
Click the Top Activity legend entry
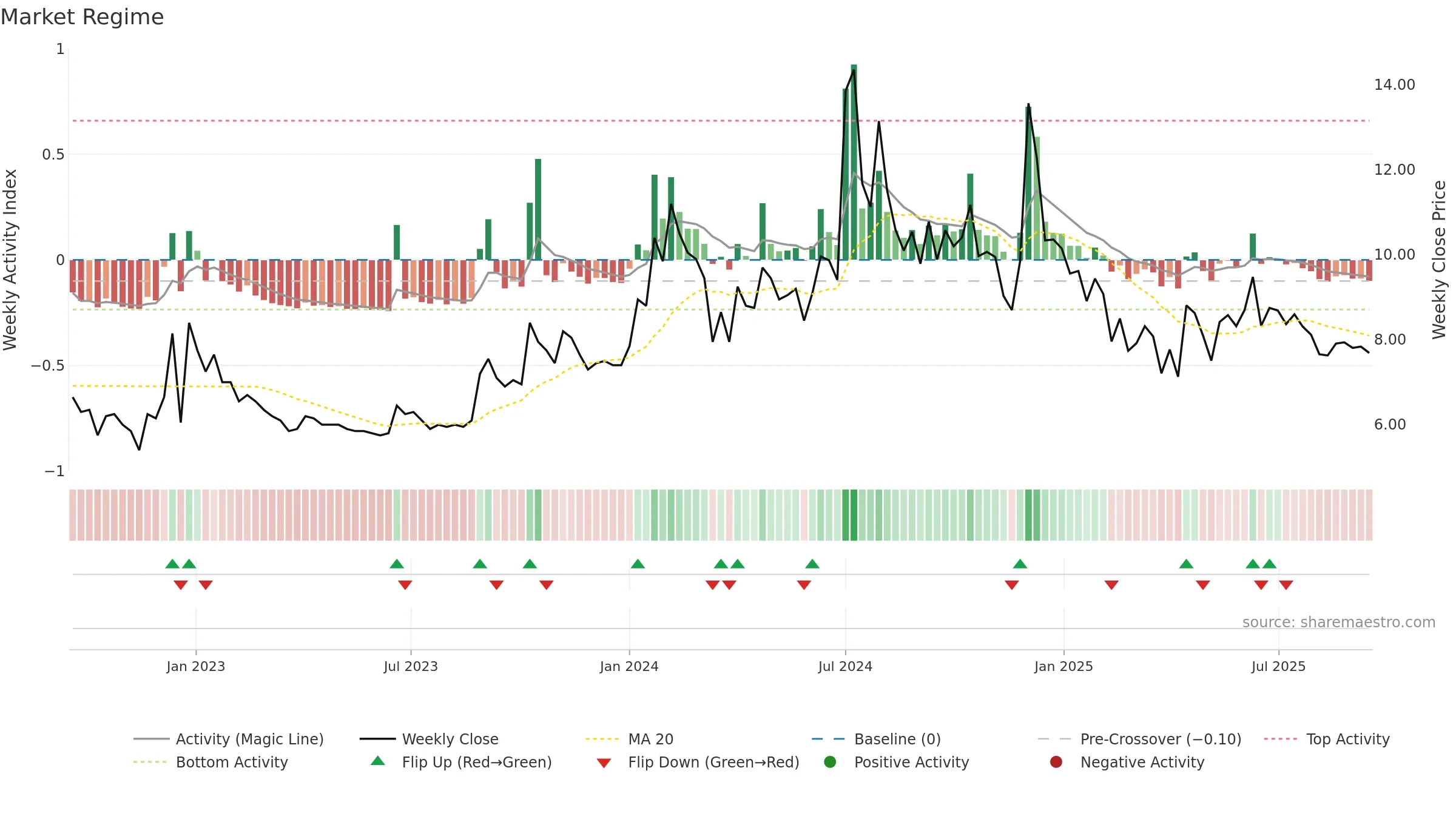point(1327,739)
